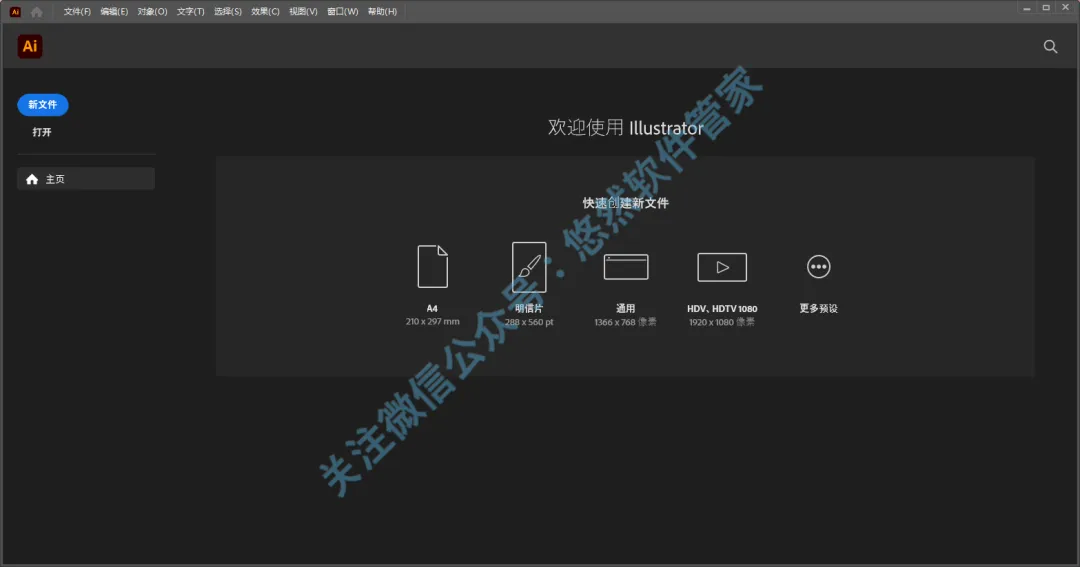
Task: Minimize the Illustrator window
Action: click(x=1026, y=8)
